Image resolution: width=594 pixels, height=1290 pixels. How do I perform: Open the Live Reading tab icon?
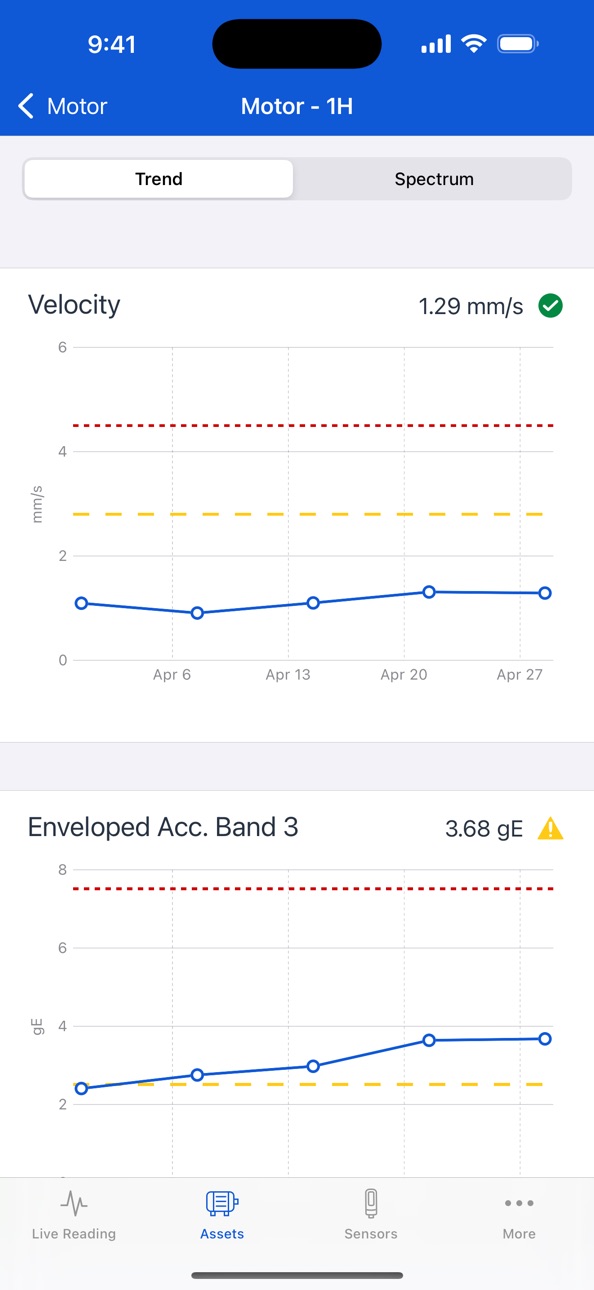click(74, 1201)
